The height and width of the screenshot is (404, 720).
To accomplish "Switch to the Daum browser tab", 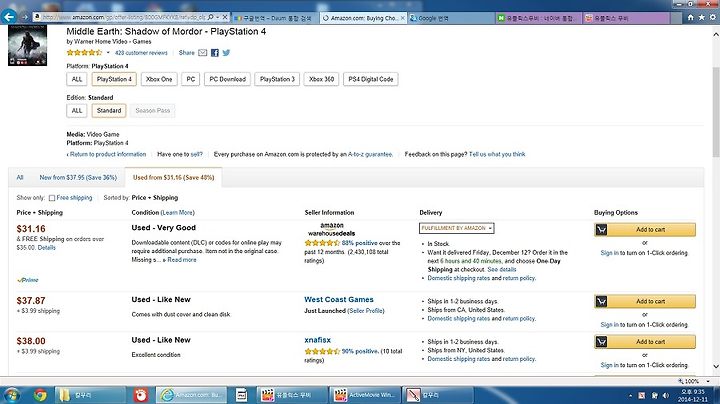I will click(x=273, y=18).
